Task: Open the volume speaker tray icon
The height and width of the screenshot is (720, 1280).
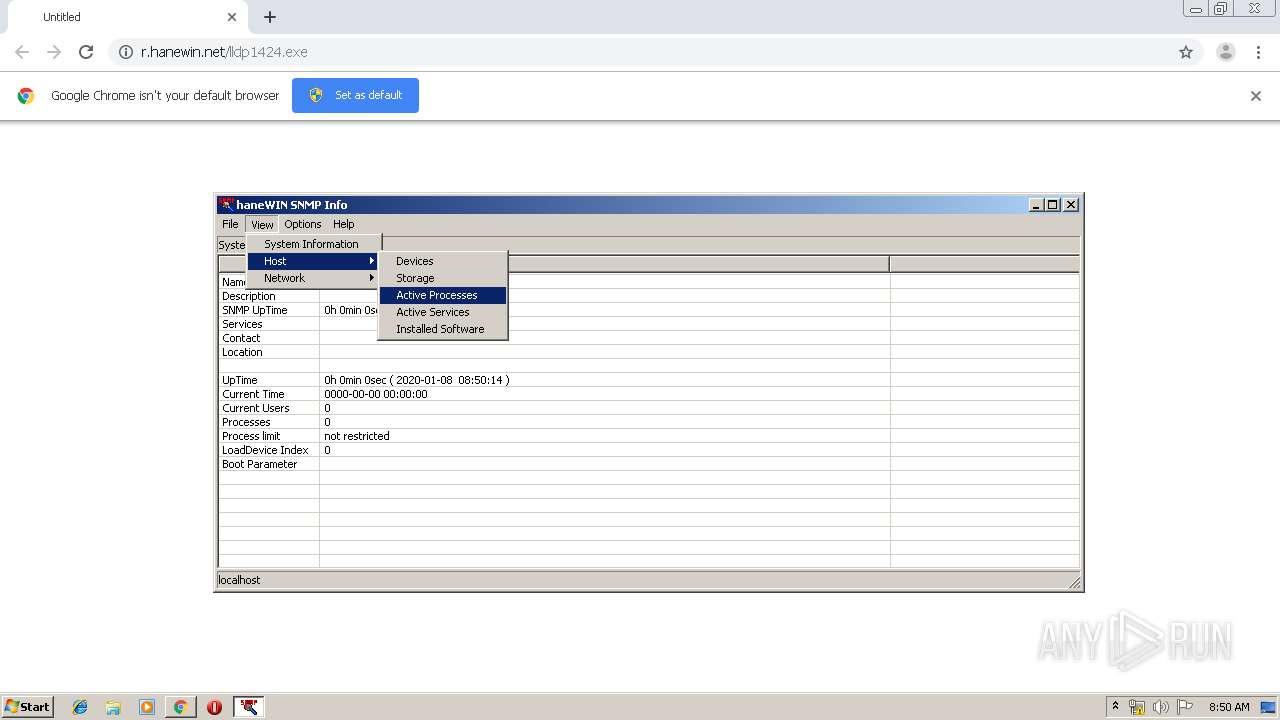Action: click(x=1161, y=707)
